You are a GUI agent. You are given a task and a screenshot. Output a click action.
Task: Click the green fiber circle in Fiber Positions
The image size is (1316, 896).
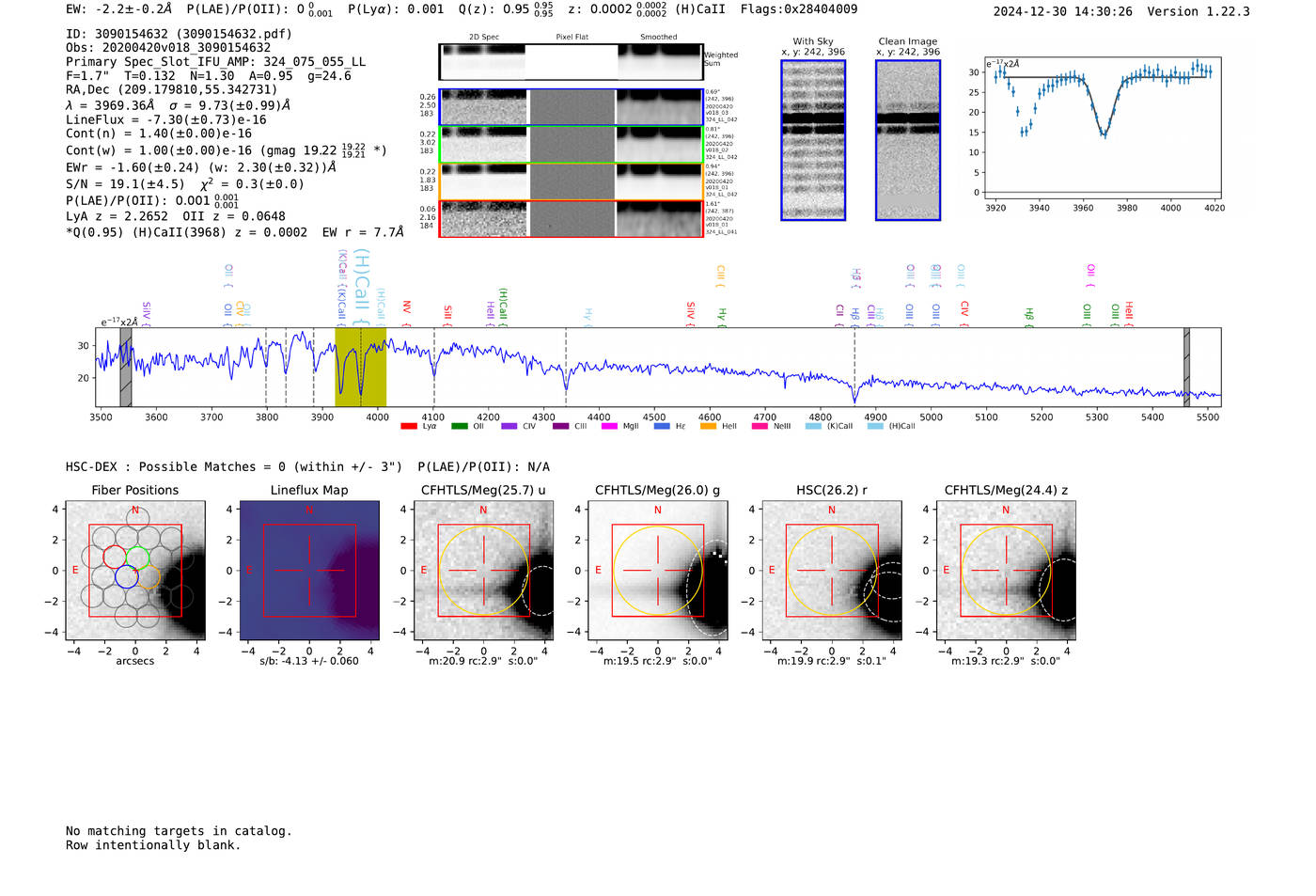click(138, 556)
